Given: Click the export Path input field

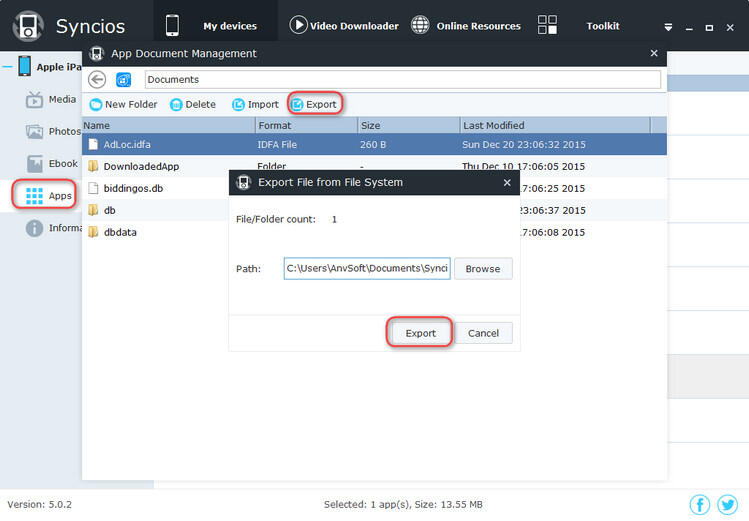Looking at the screenshot, I should (366, 268).
